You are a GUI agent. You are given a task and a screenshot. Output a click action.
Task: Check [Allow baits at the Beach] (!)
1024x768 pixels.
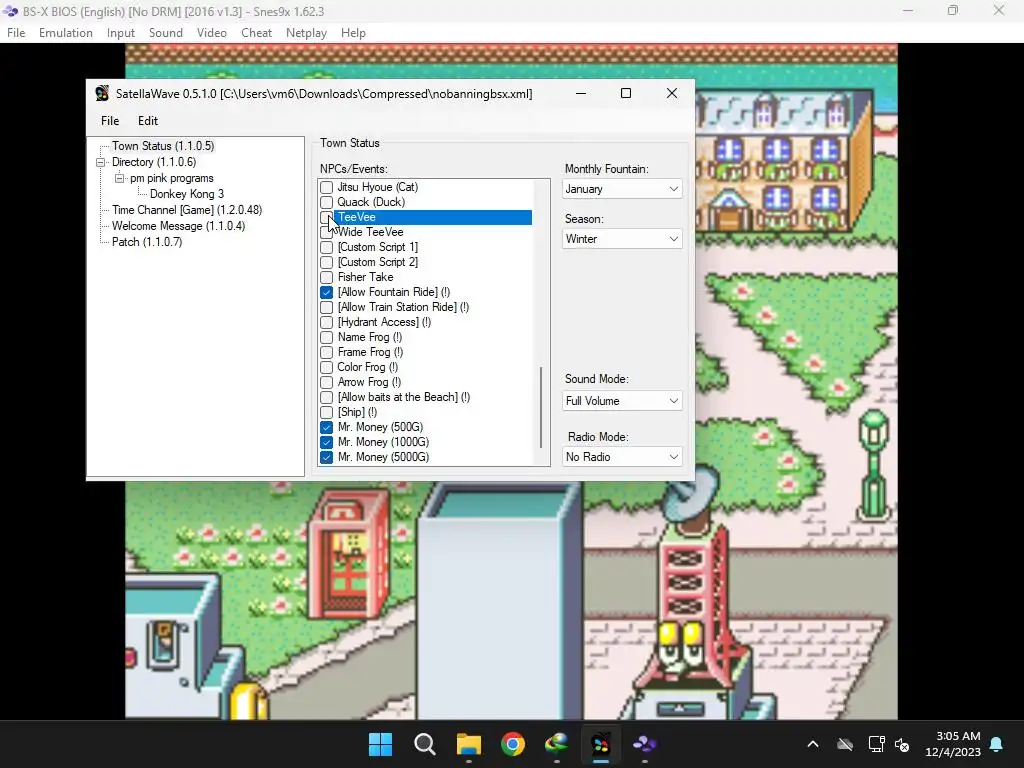tap(327, 398)
